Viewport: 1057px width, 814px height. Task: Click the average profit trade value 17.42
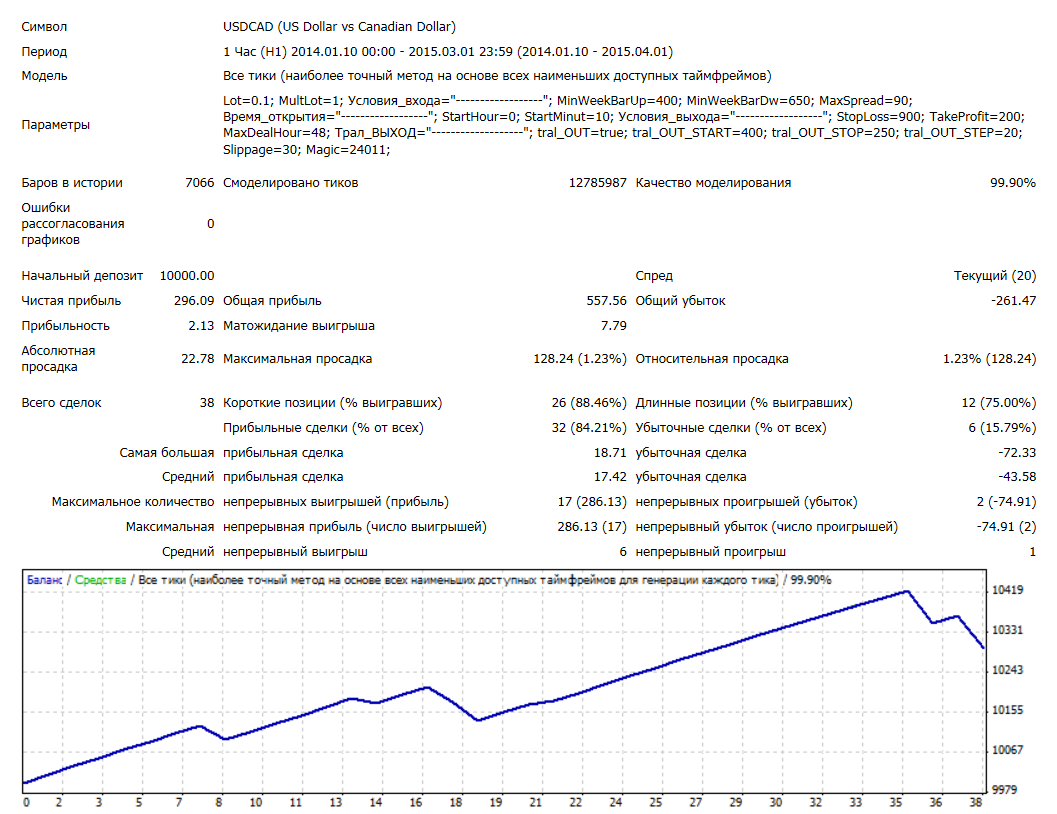click(x=610, y=476)
